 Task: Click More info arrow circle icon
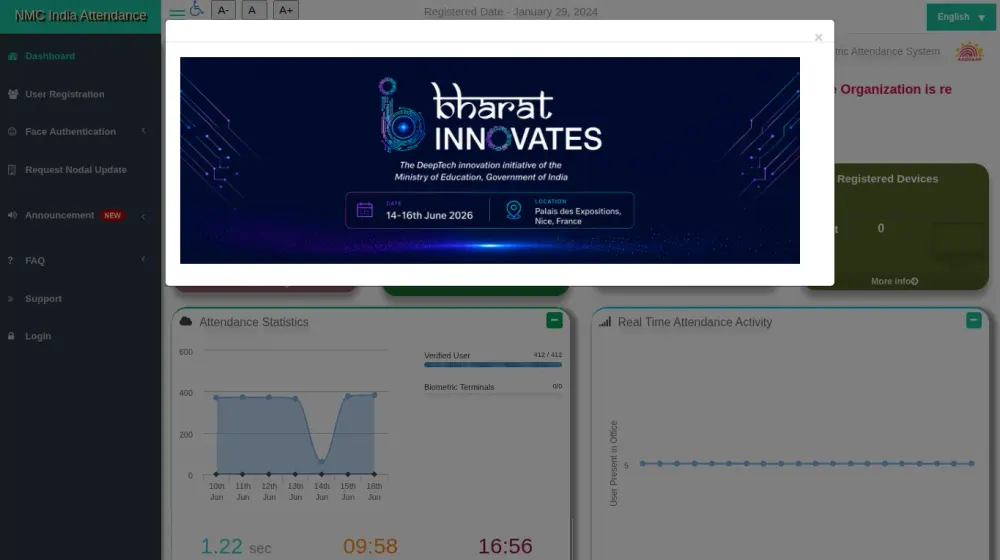tap(915, 281)
